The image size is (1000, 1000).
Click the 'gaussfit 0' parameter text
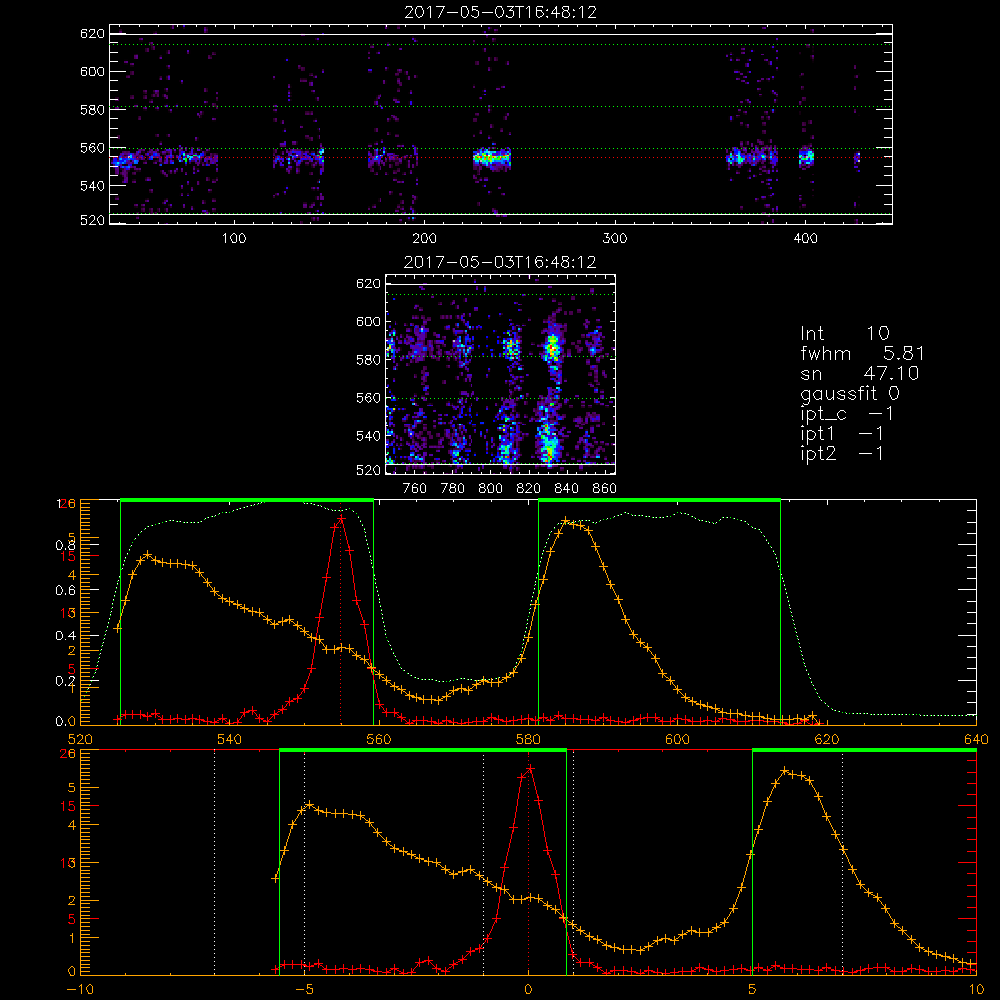click(849, 393)
